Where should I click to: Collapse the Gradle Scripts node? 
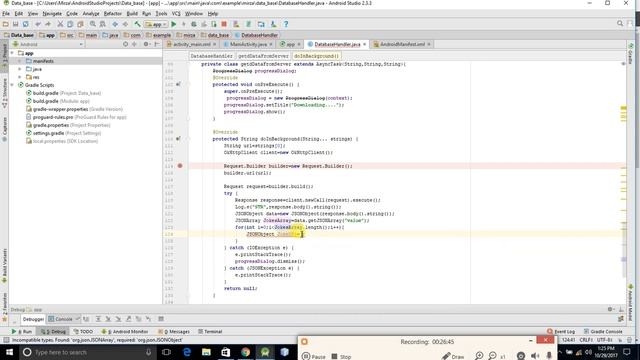click(x=12, y=85)
